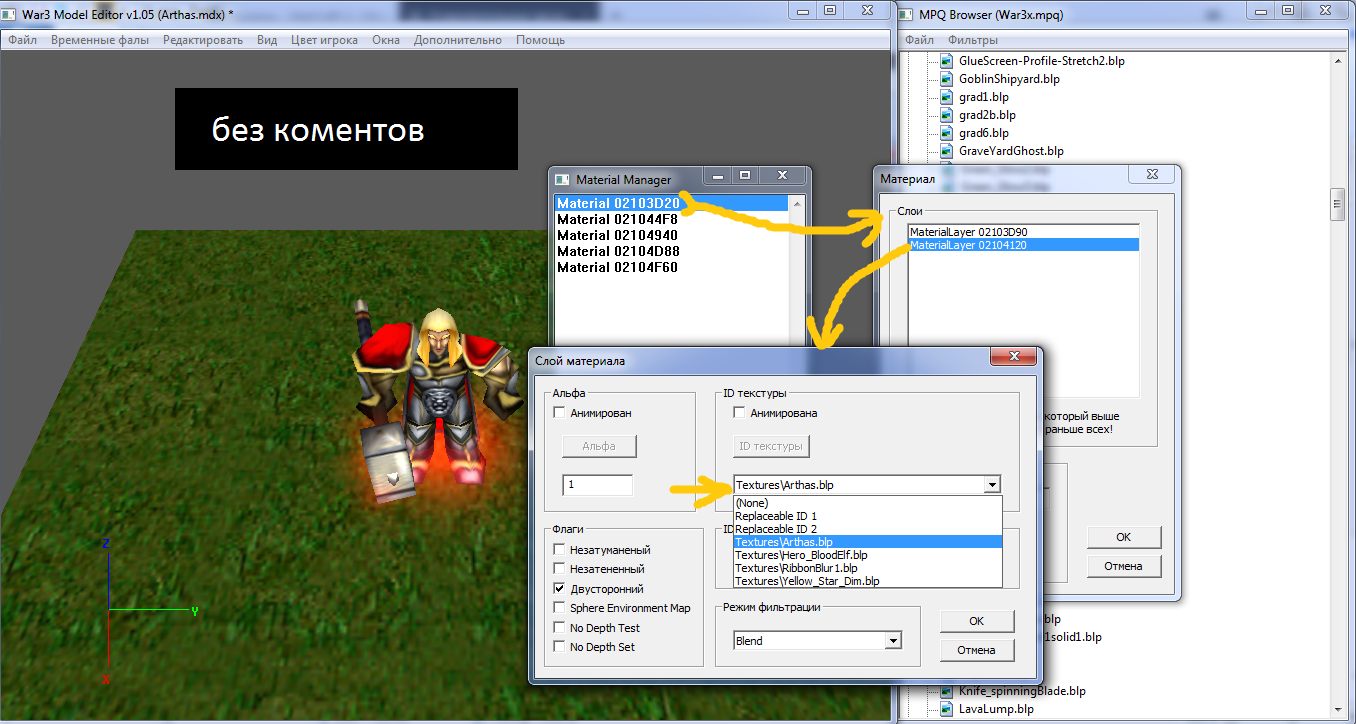The height and width of the screenshot is (724, 1356).
Task: Toggle the ID текстуры Анимирована checkbox
Action: [739, 412]
